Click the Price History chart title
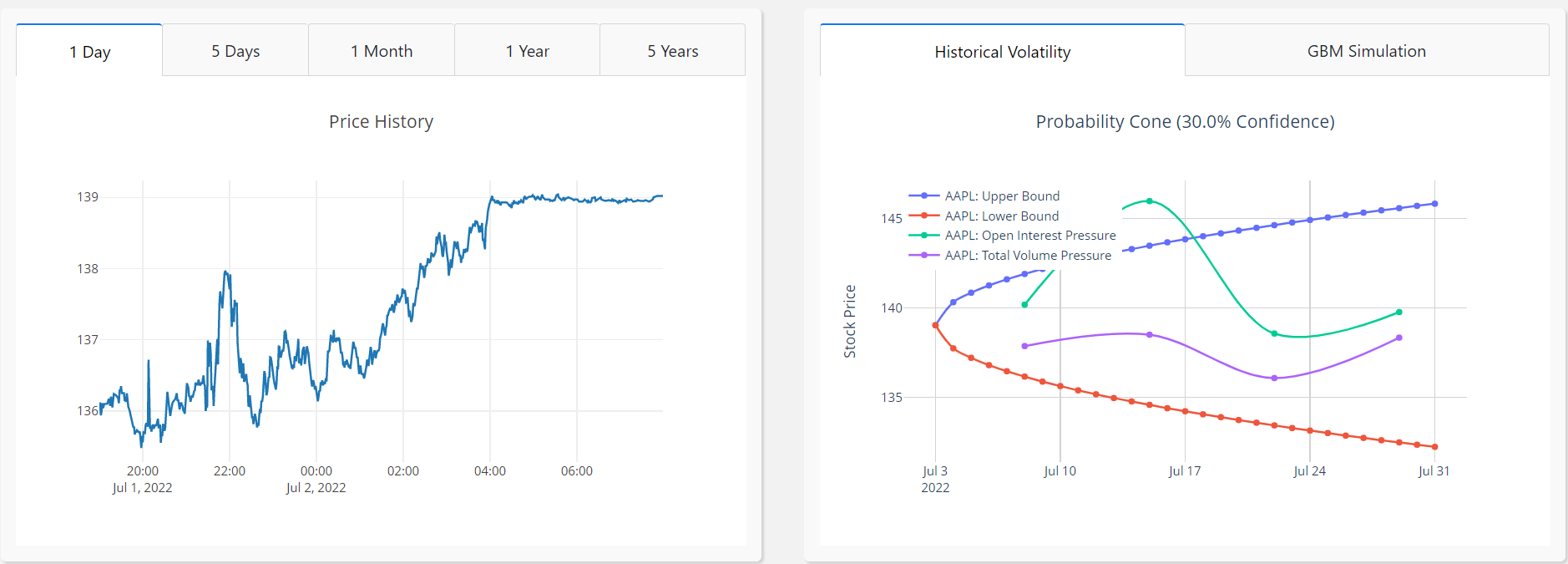Image resolution: width=1568 pixels, height=564 pixels. (x=381, y=122)
